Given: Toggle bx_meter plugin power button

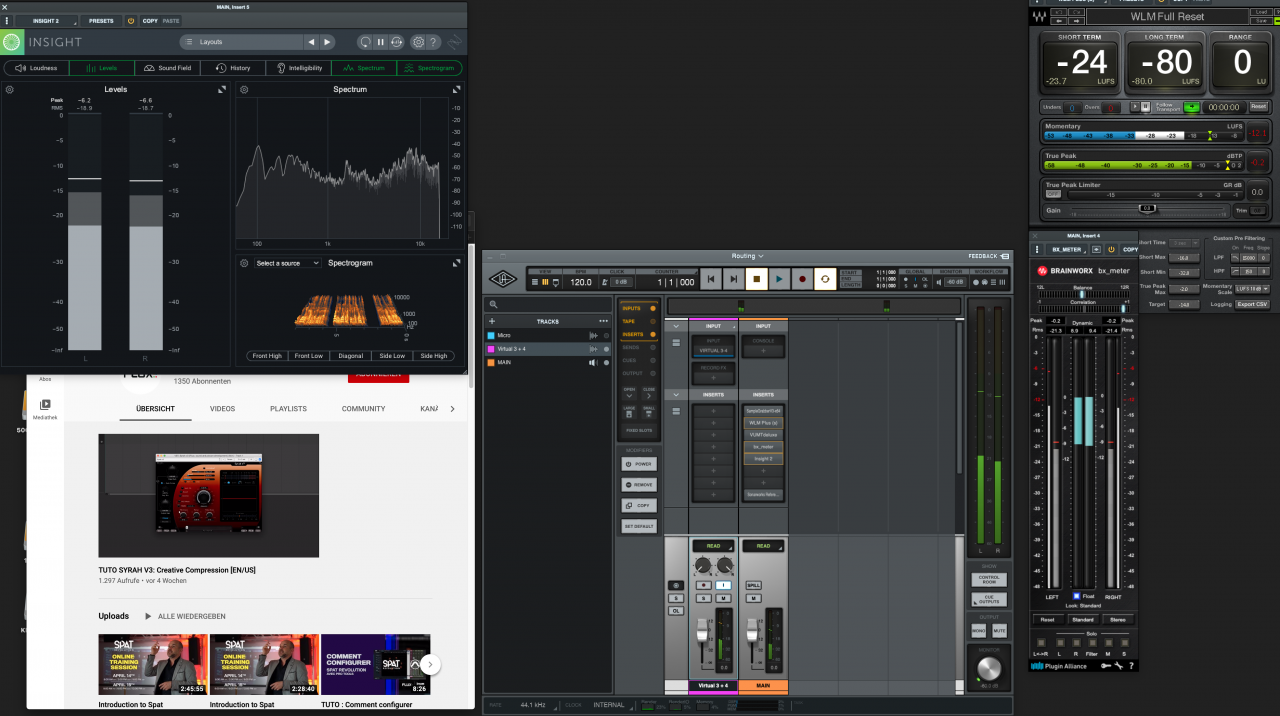Looking at the screenshot, I should pyautogui.click(x=1111, y=249).
